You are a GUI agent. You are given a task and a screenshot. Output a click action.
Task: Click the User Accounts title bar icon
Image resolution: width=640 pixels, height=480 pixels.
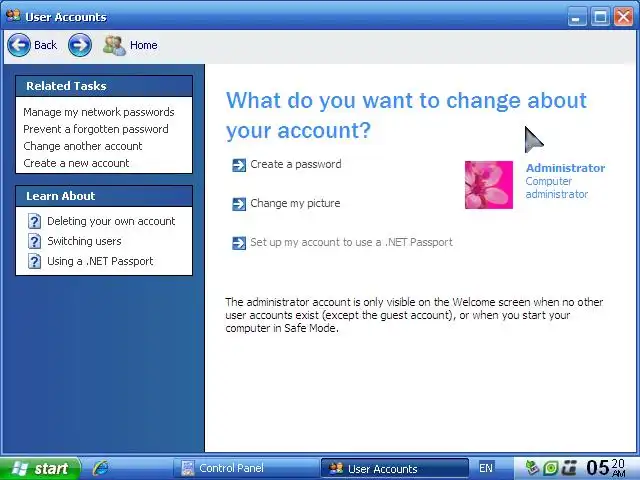click(13, 16)
